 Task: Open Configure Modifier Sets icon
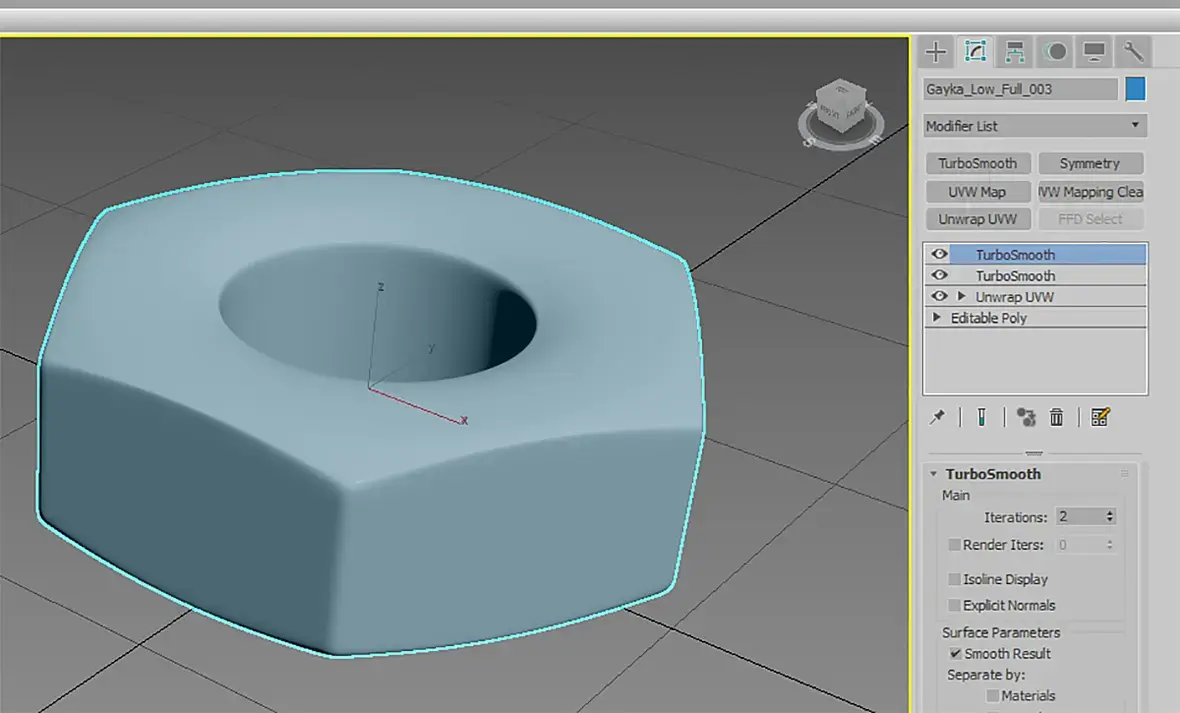1100,417
